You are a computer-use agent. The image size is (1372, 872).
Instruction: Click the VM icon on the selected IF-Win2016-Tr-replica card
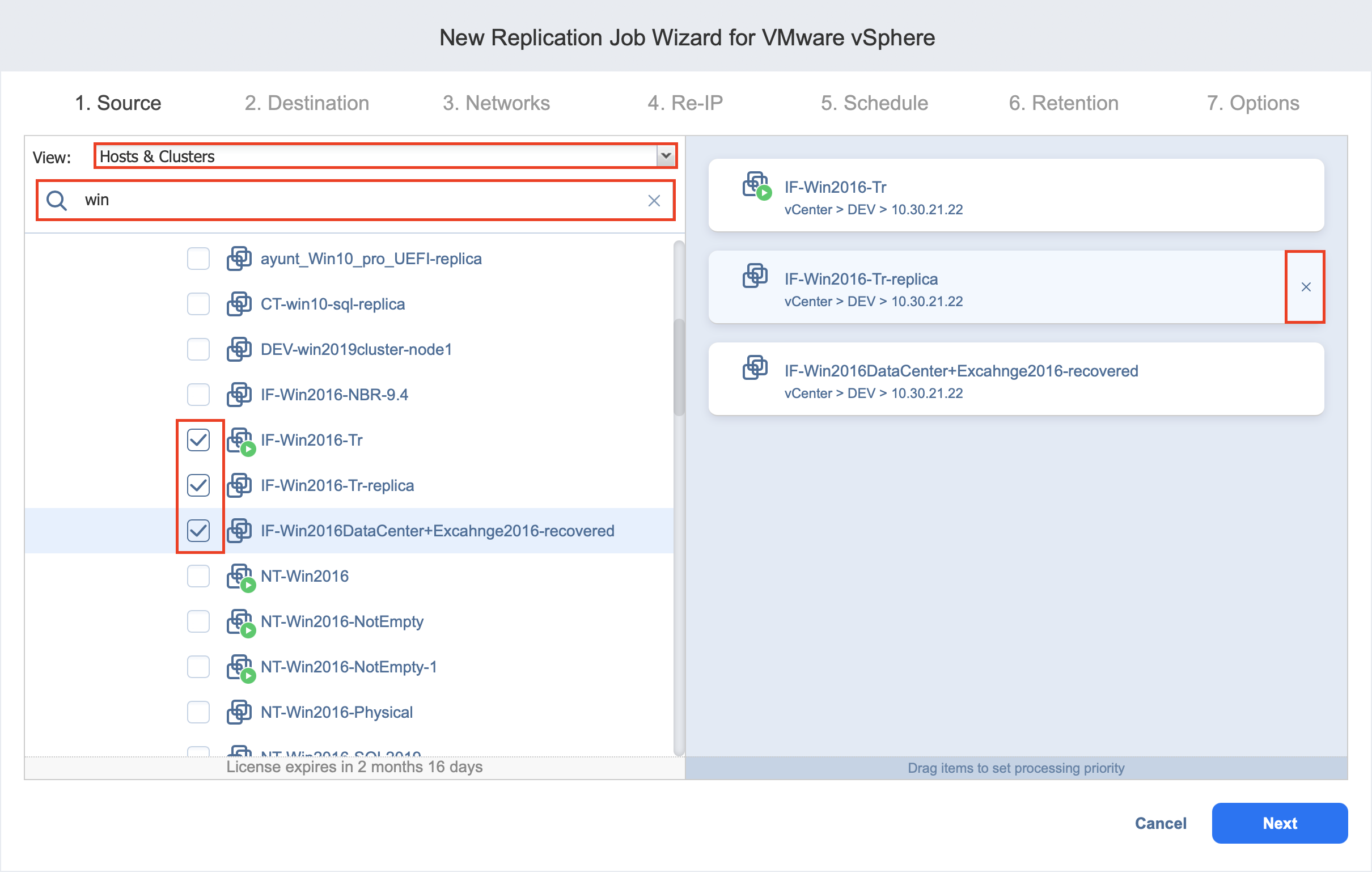coord(755,276)
